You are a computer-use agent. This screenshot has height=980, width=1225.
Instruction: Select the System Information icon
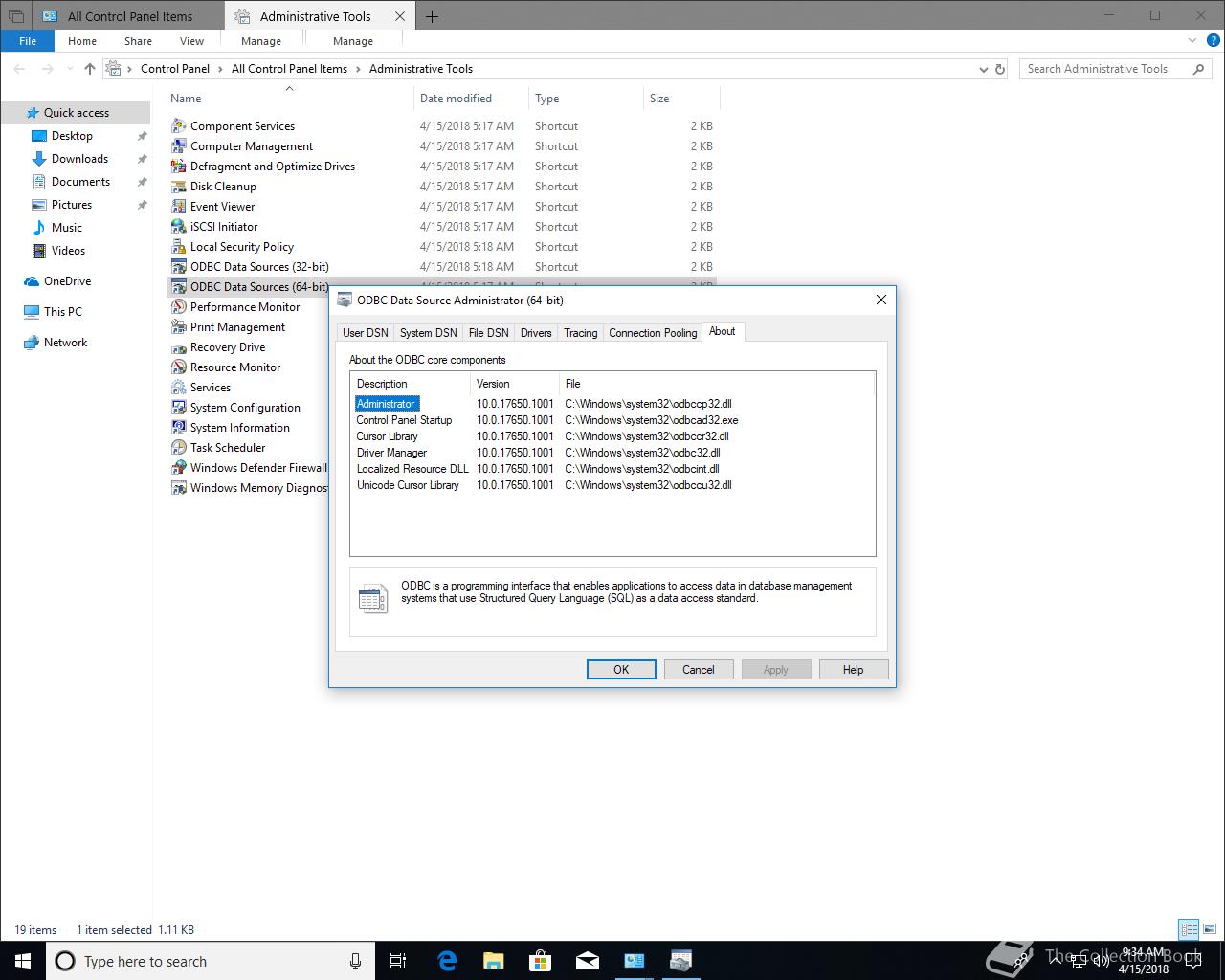[178, 428]
